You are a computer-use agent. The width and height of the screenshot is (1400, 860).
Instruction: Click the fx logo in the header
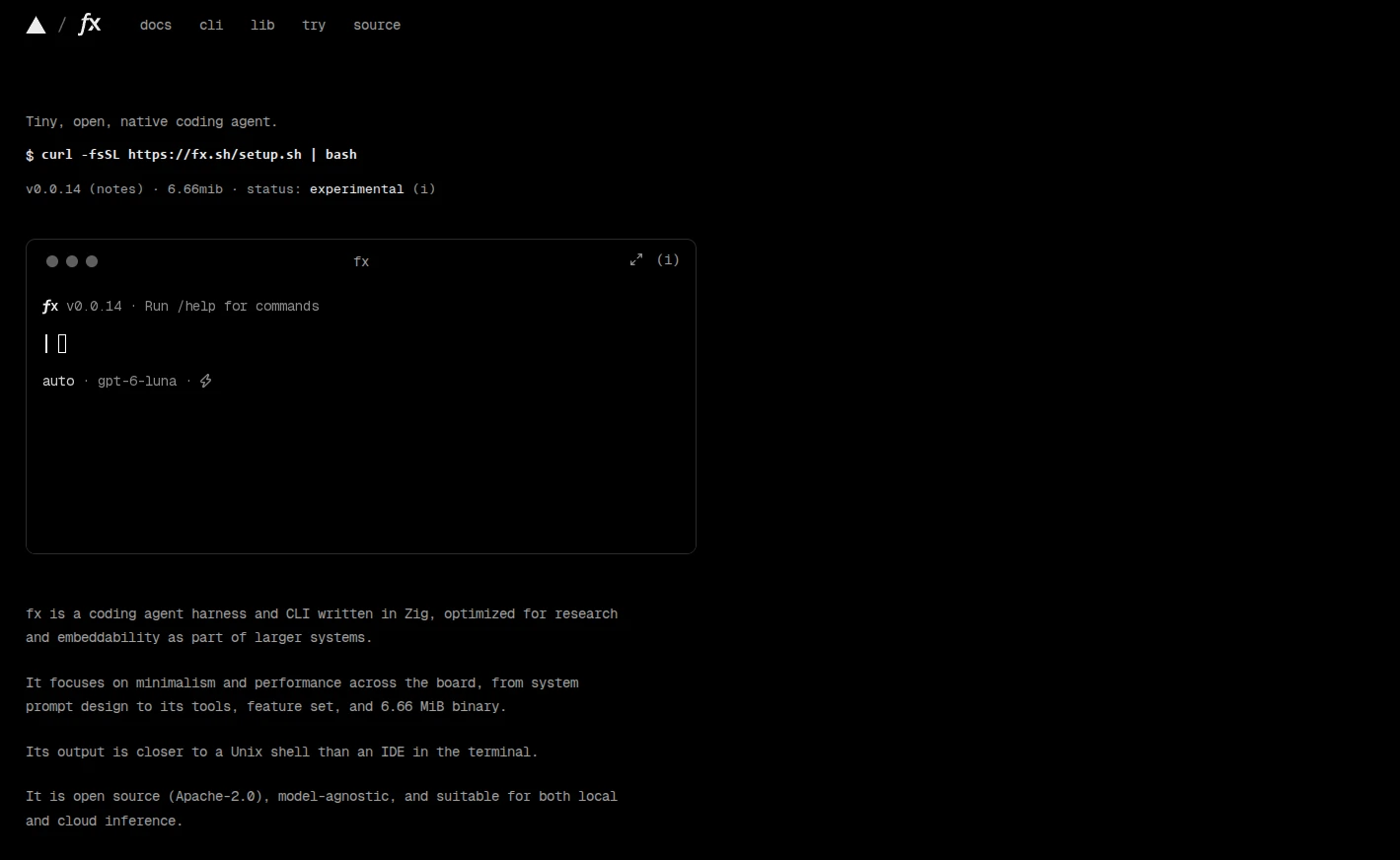coord(90,24)
